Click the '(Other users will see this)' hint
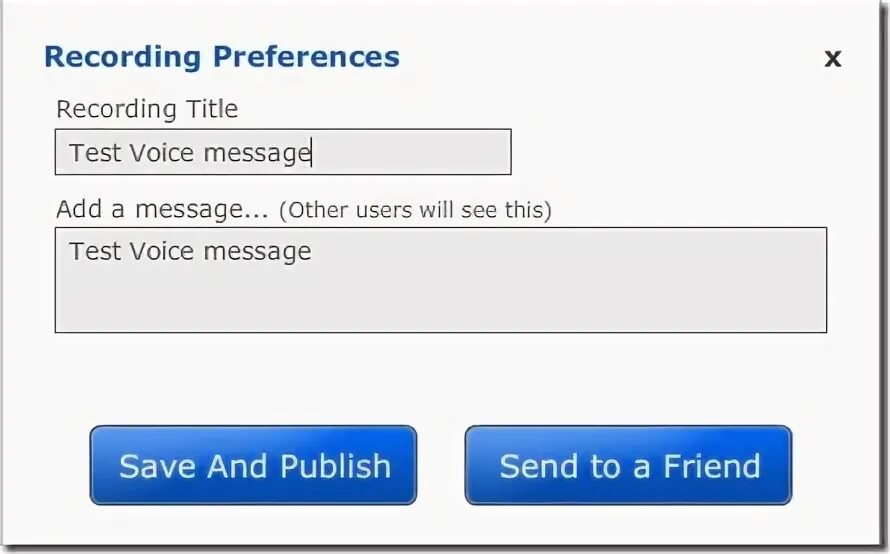Image resolution: width=890 pixels, height=554 pixels. point(415,210)
